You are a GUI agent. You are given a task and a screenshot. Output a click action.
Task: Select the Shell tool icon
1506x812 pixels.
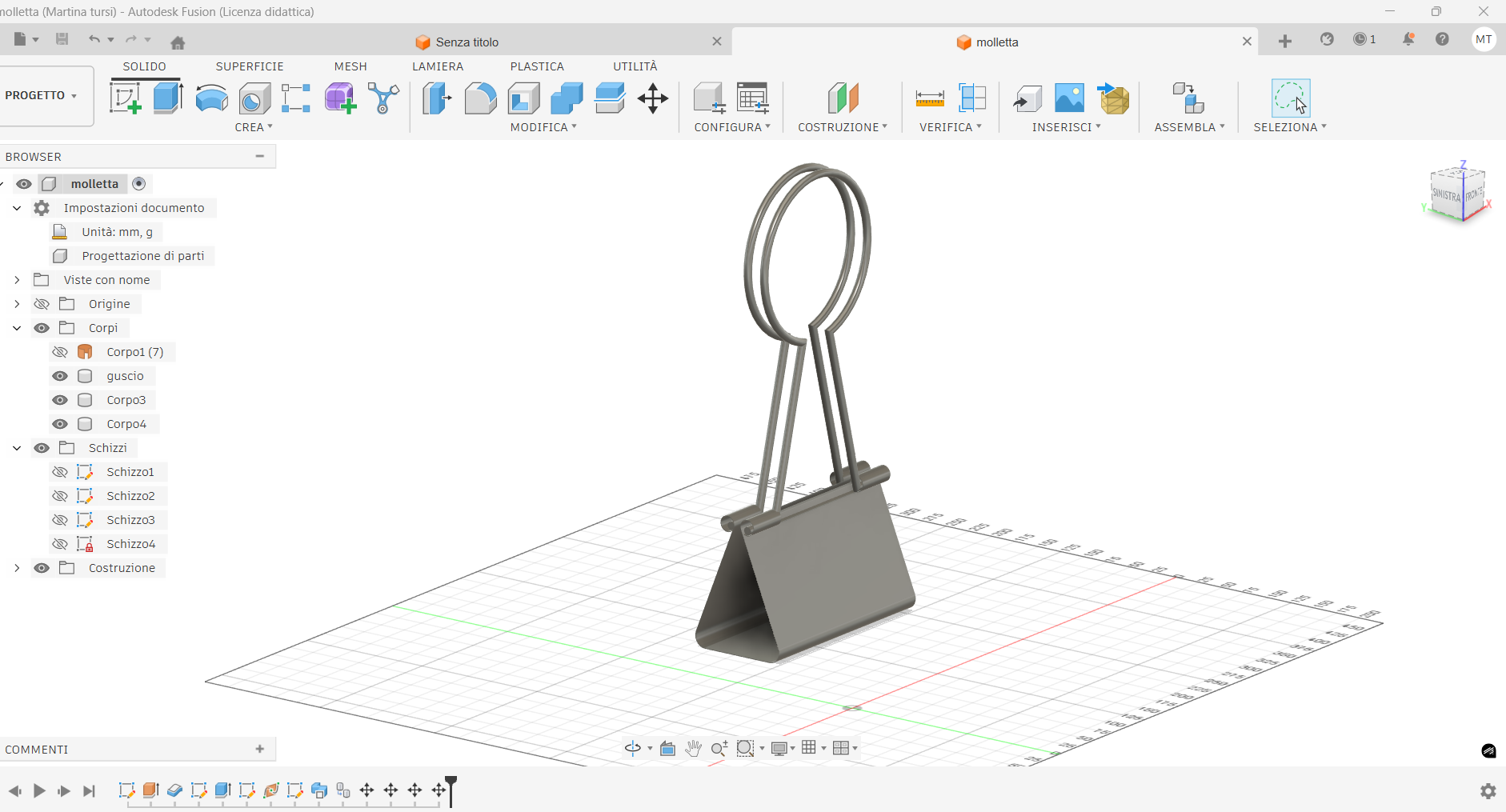click(x=523, y=98)
